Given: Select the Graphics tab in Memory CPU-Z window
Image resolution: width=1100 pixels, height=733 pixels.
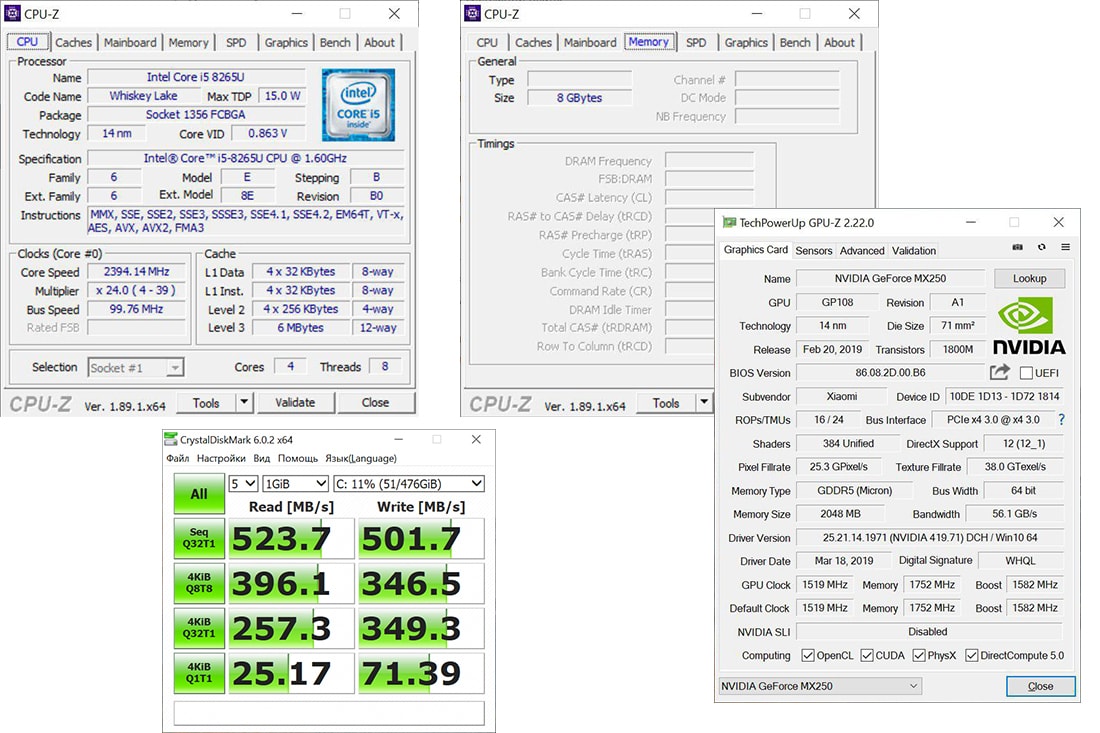Looking at the screenshot, I should click(x=746, y=42).
